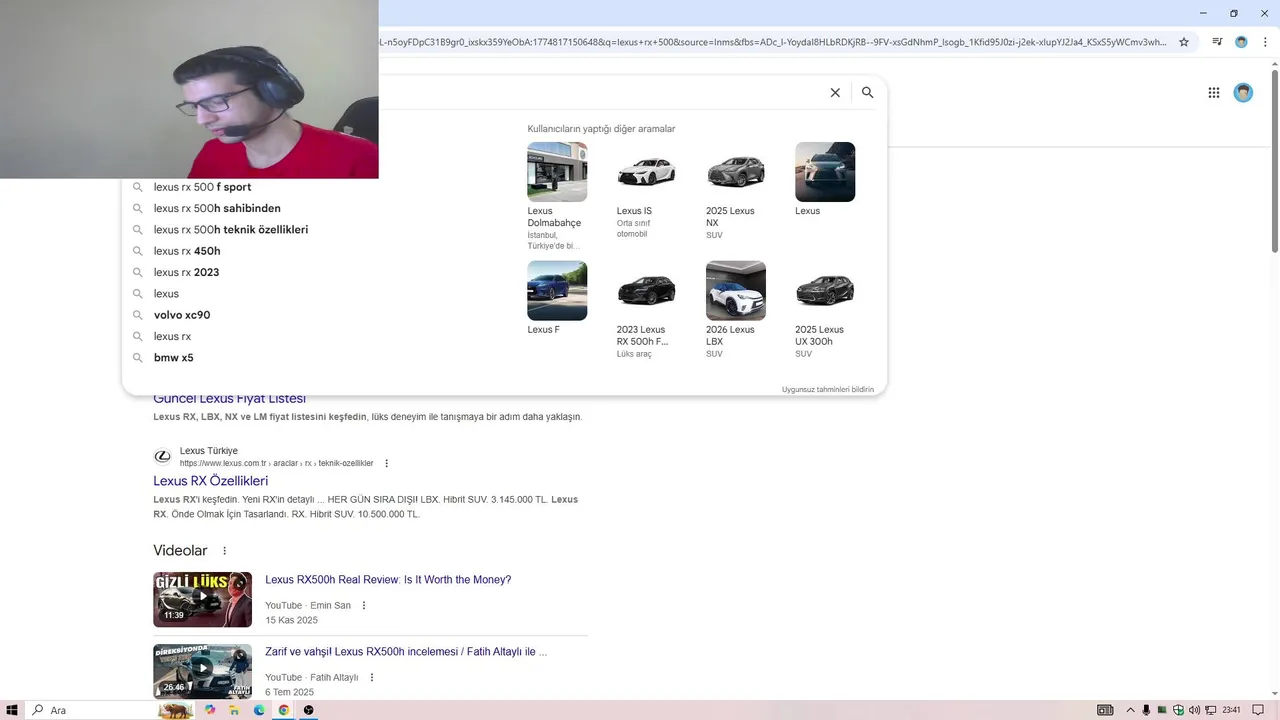The width and height of the screenshot is (1280, 720).
Task: Click the Chrome address bar URL
Action: point(773,42)
